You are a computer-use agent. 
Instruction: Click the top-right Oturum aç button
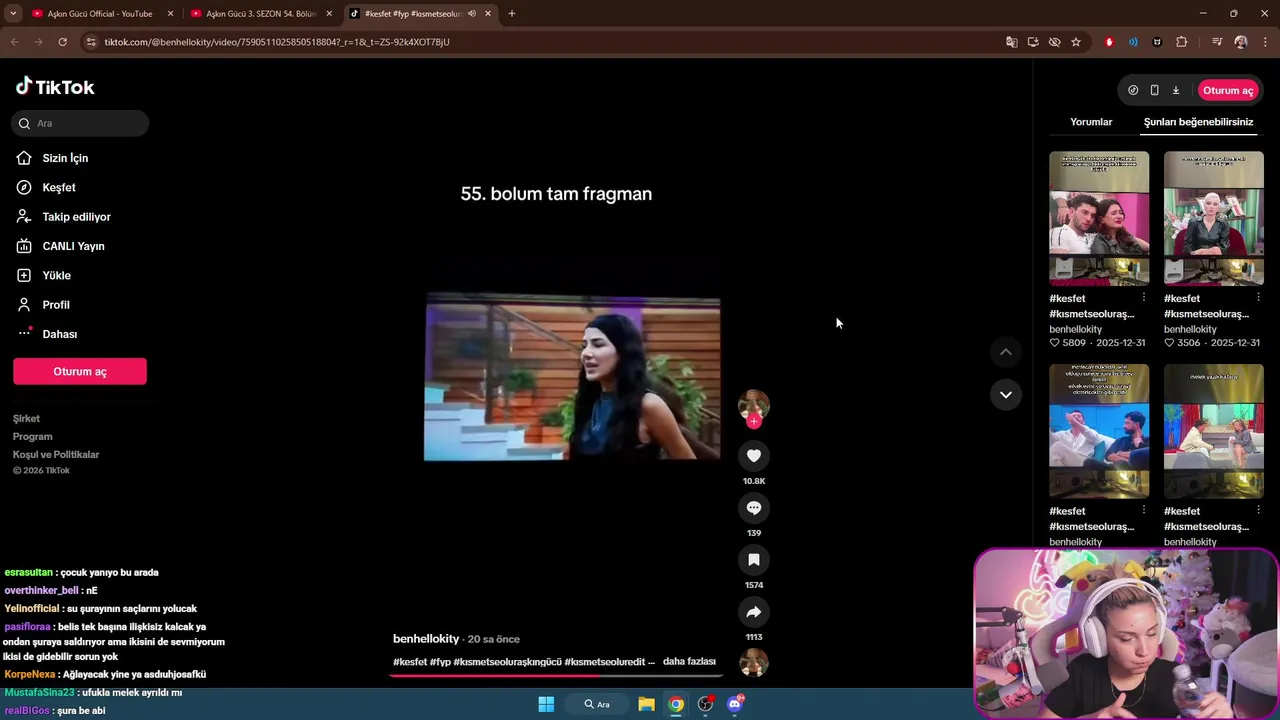(x=1228, y=90)
